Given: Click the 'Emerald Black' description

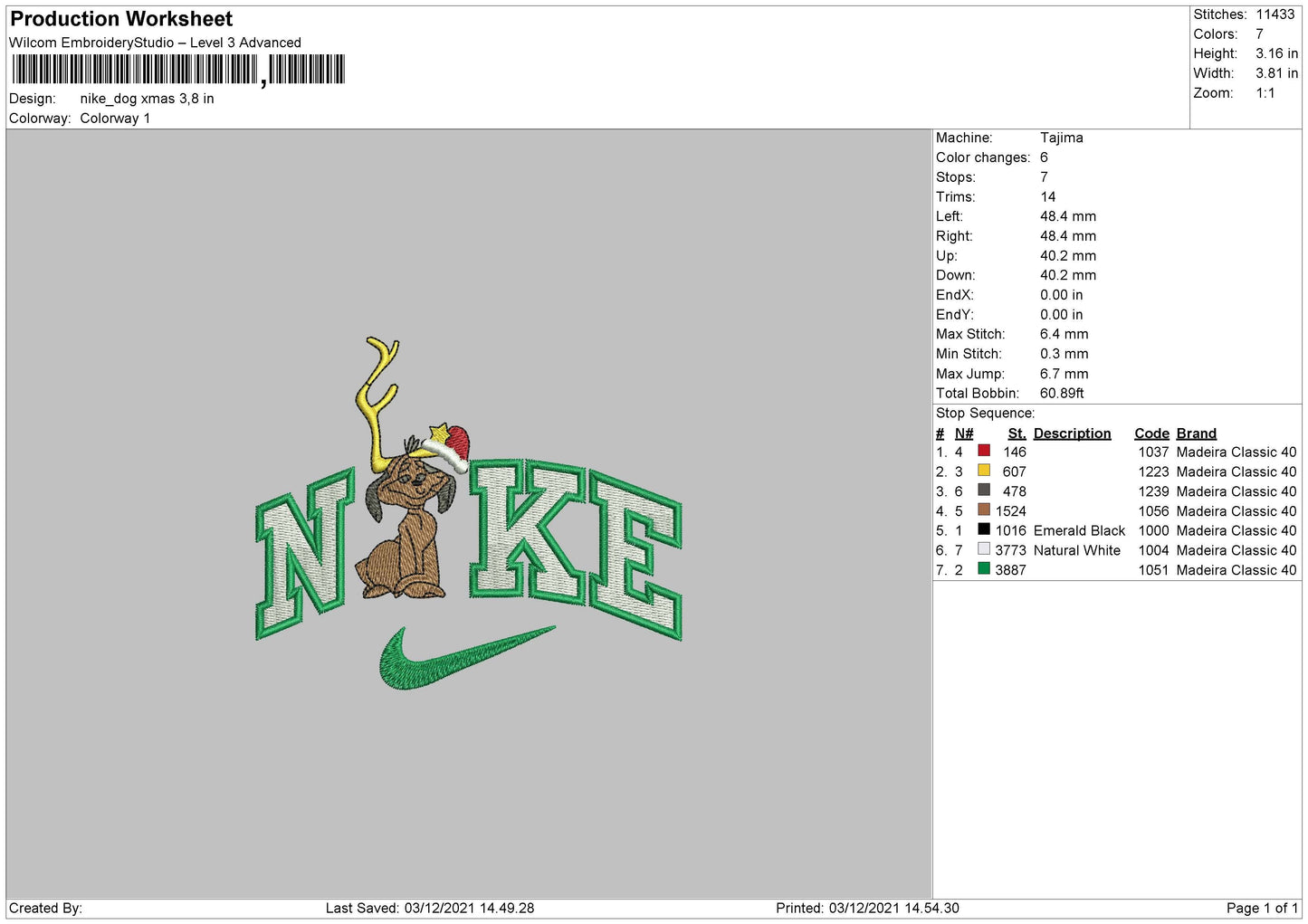Looking at the screenshot, I should [x=1079, y=530].
